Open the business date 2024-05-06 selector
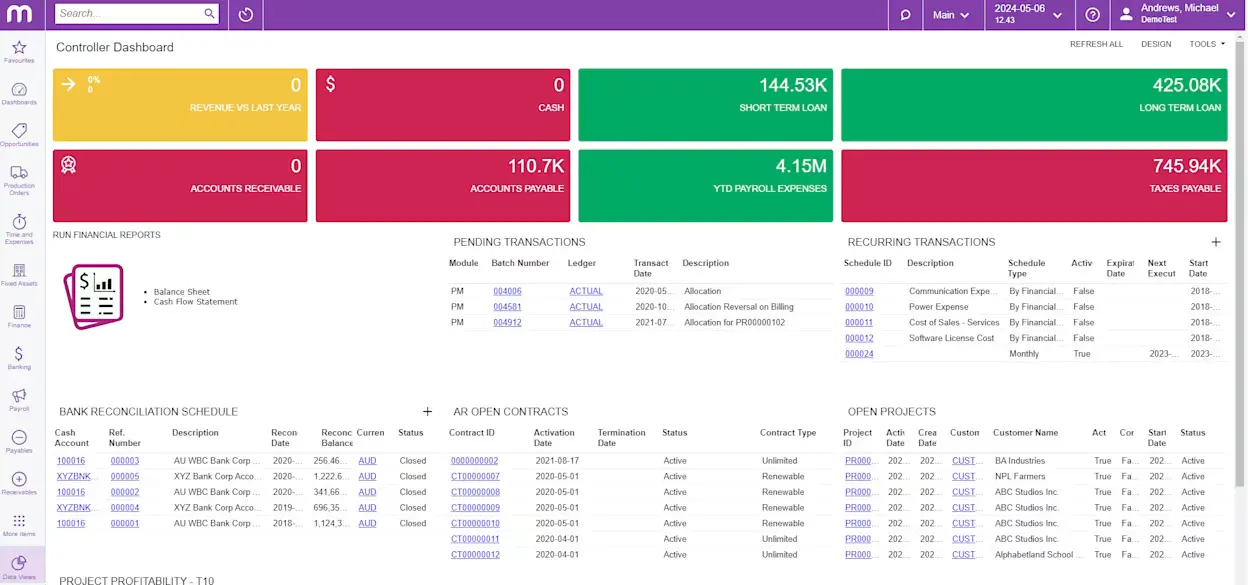 pos(1022,14)
